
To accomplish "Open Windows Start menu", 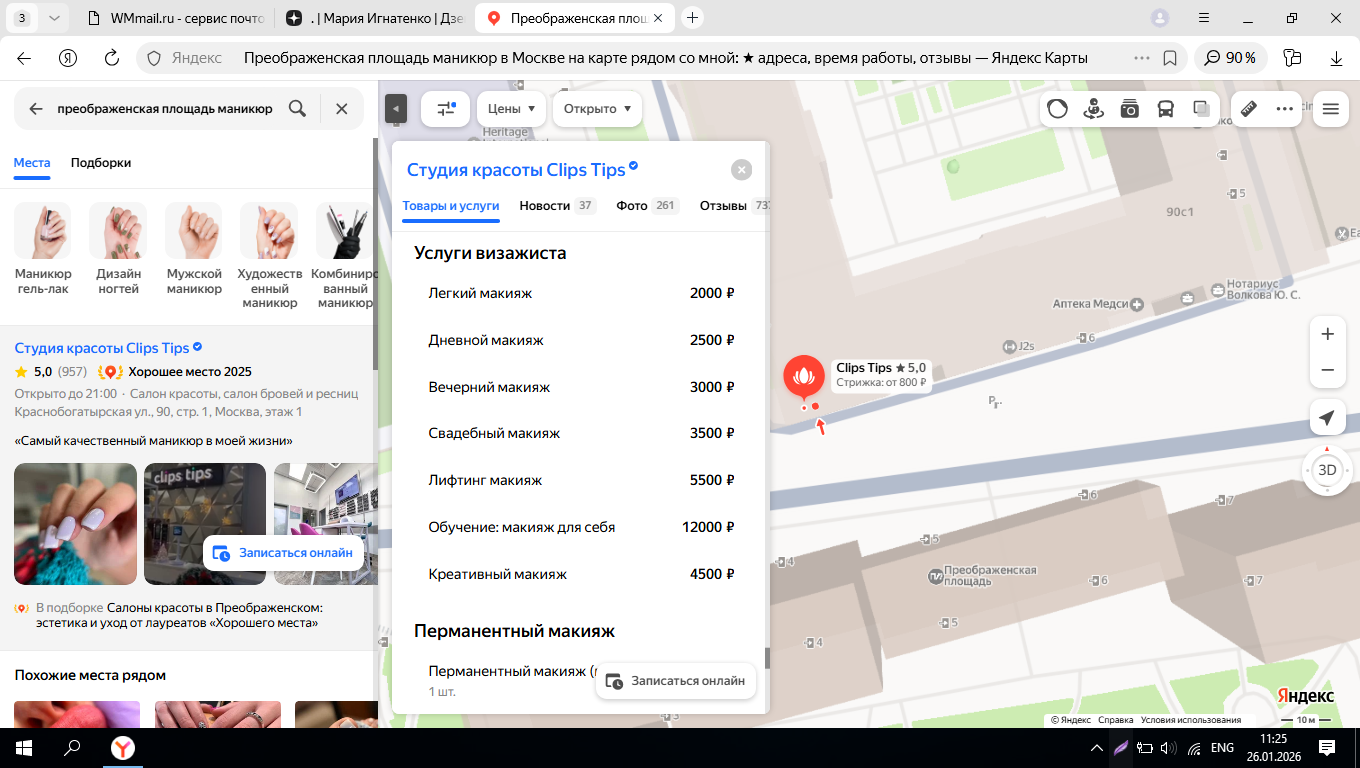I will coord(24,747).
